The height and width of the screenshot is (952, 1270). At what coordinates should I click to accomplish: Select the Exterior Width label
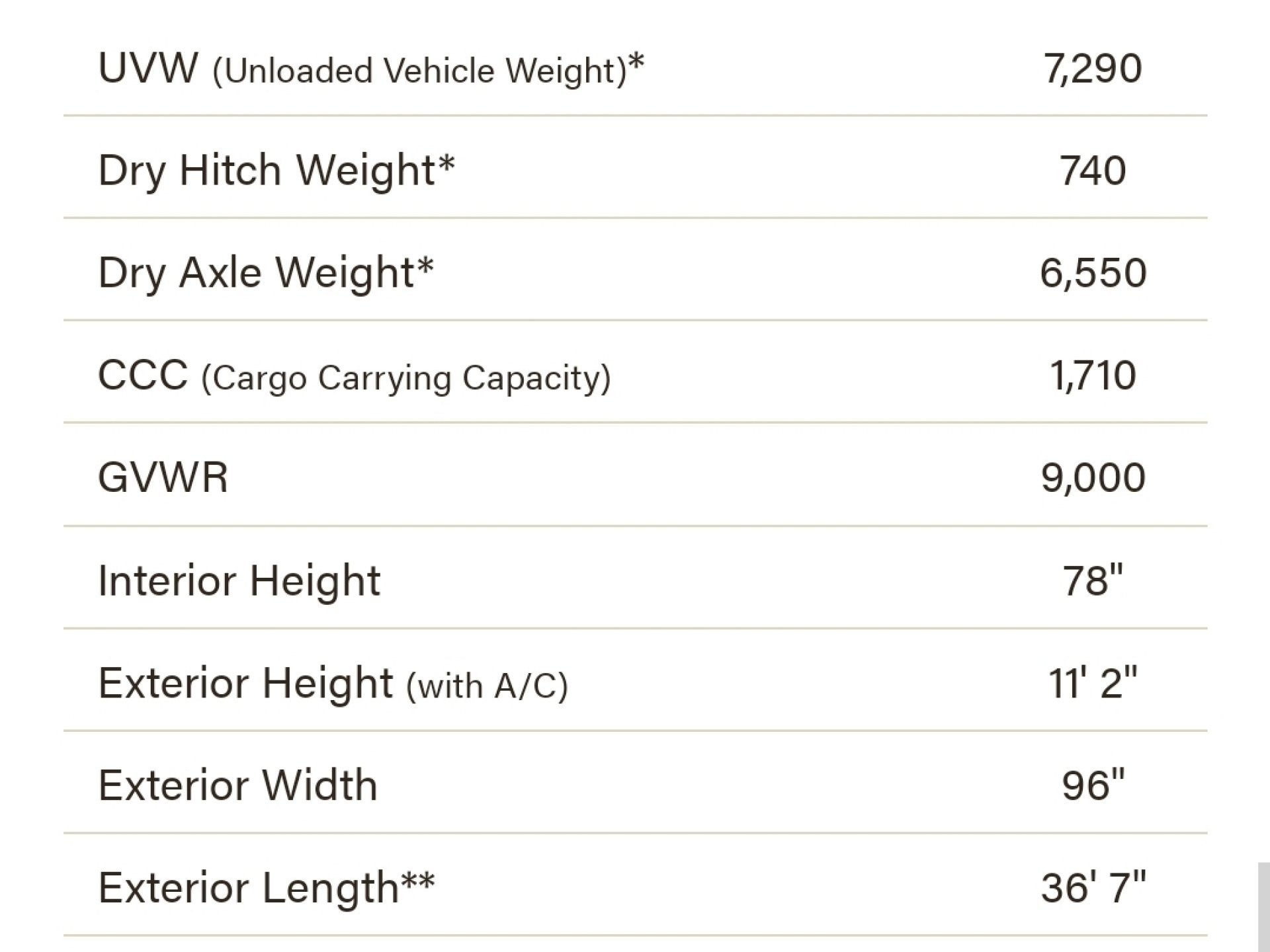[x=237, y=785]
